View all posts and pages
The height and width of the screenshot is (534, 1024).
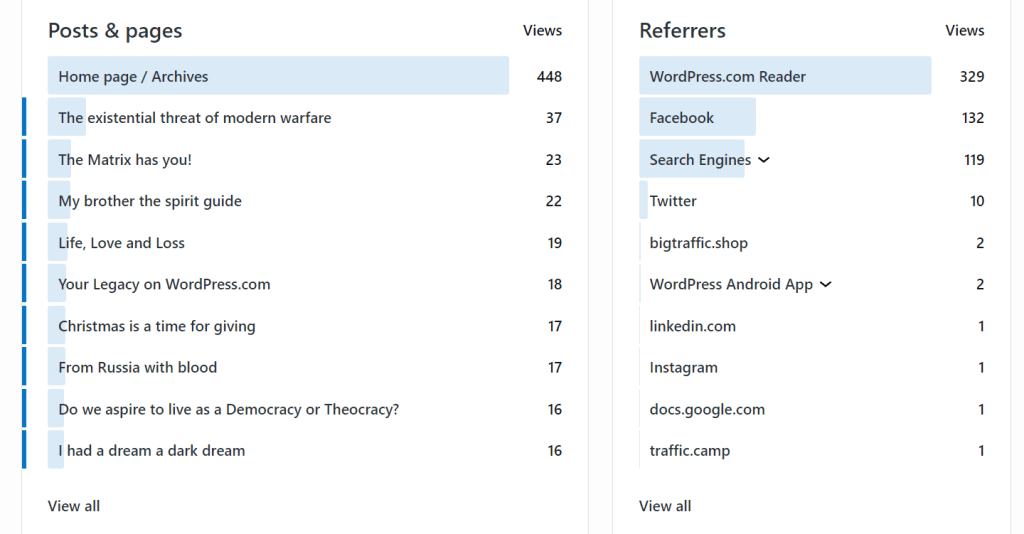[x=74, y=506]
